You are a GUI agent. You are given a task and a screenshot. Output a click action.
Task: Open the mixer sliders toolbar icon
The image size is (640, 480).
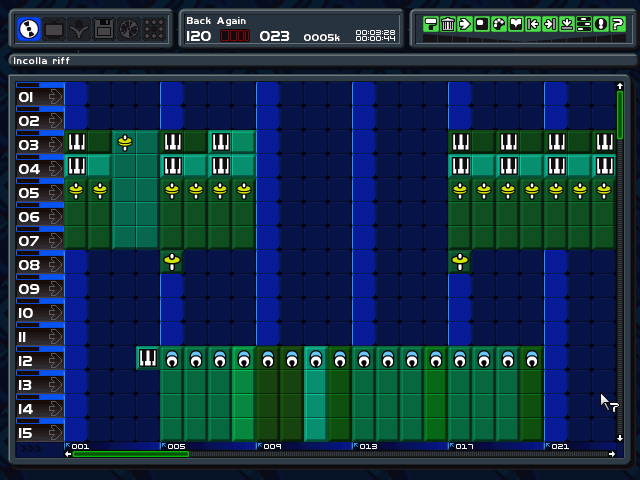pos(584,24)
